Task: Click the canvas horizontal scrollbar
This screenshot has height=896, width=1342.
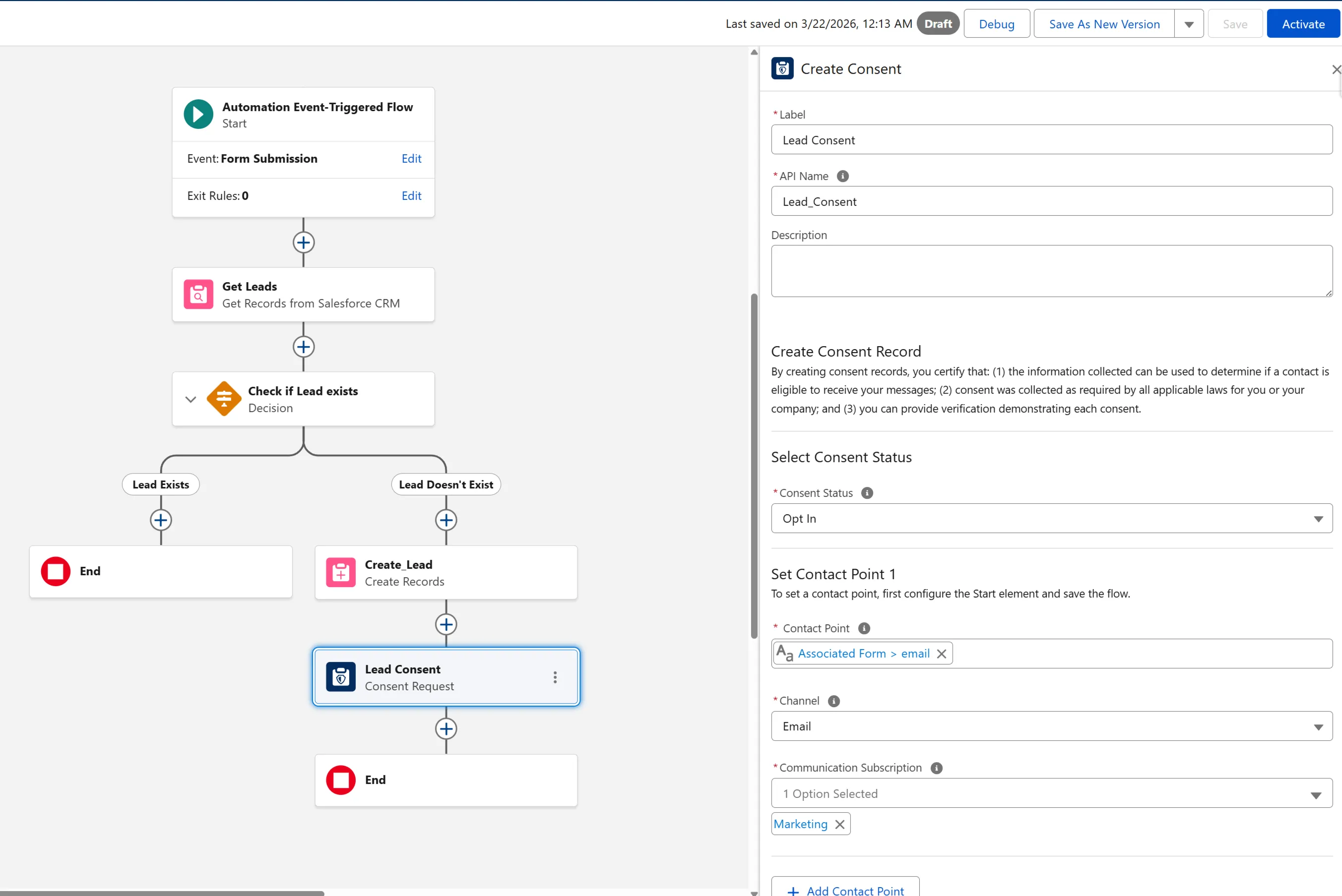Action: pos(162,893)
